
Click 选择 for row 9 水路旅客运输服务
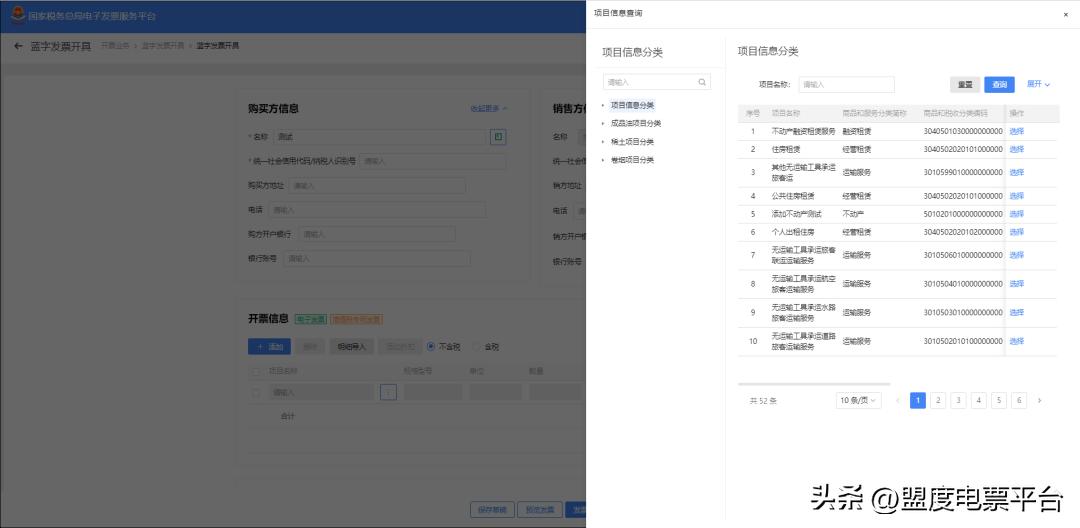[x=1017, y=313]
